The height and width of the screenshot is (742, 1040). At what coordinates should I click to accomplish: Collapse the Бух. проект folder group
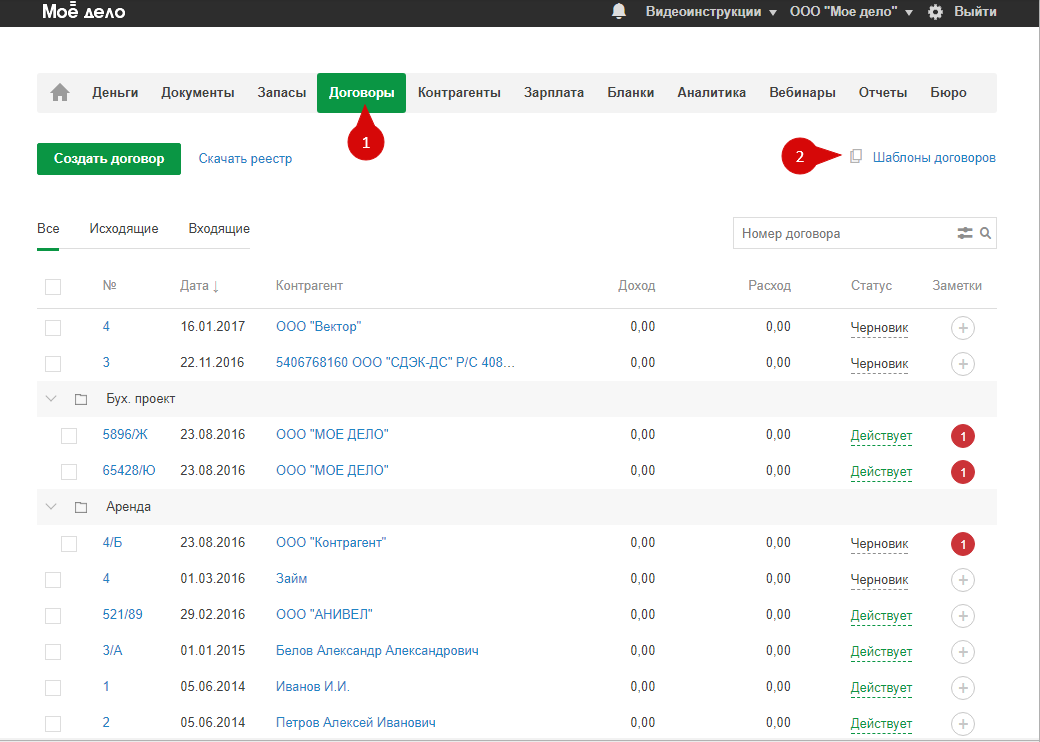[x=50, y=399]
